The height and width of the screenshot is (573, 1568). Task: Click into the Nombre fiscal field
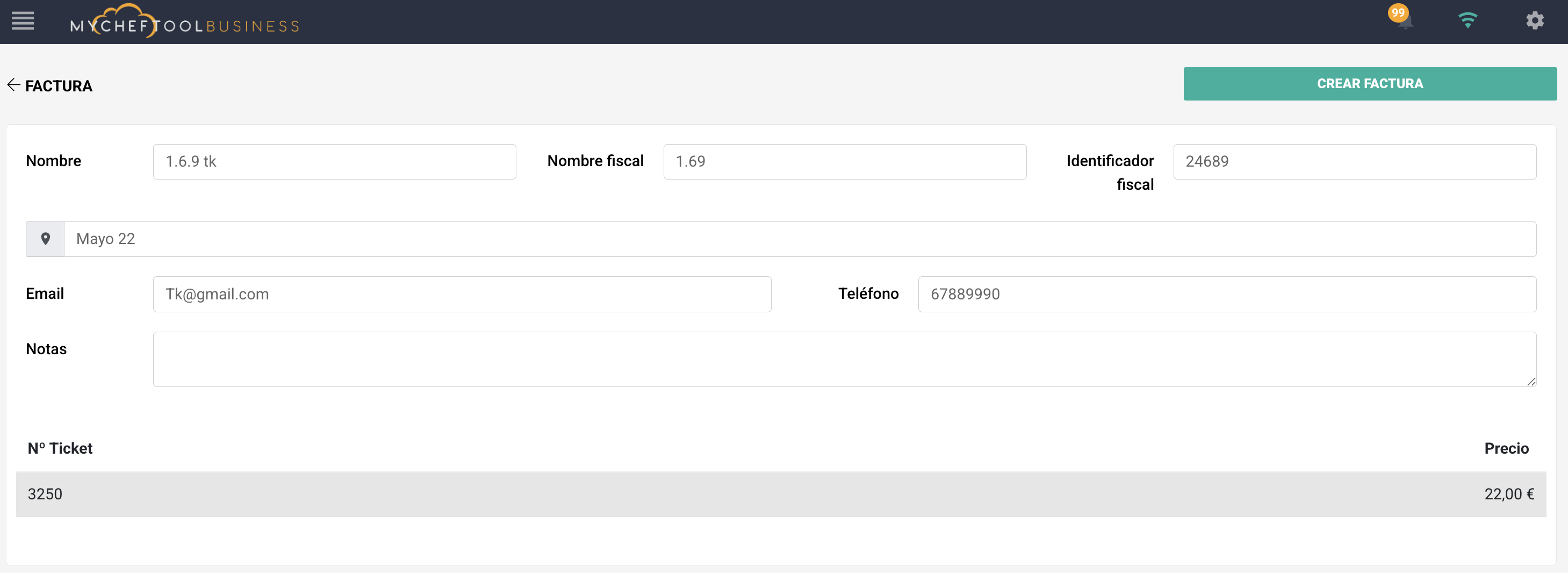pyautogui.click(x=844, y=161)
